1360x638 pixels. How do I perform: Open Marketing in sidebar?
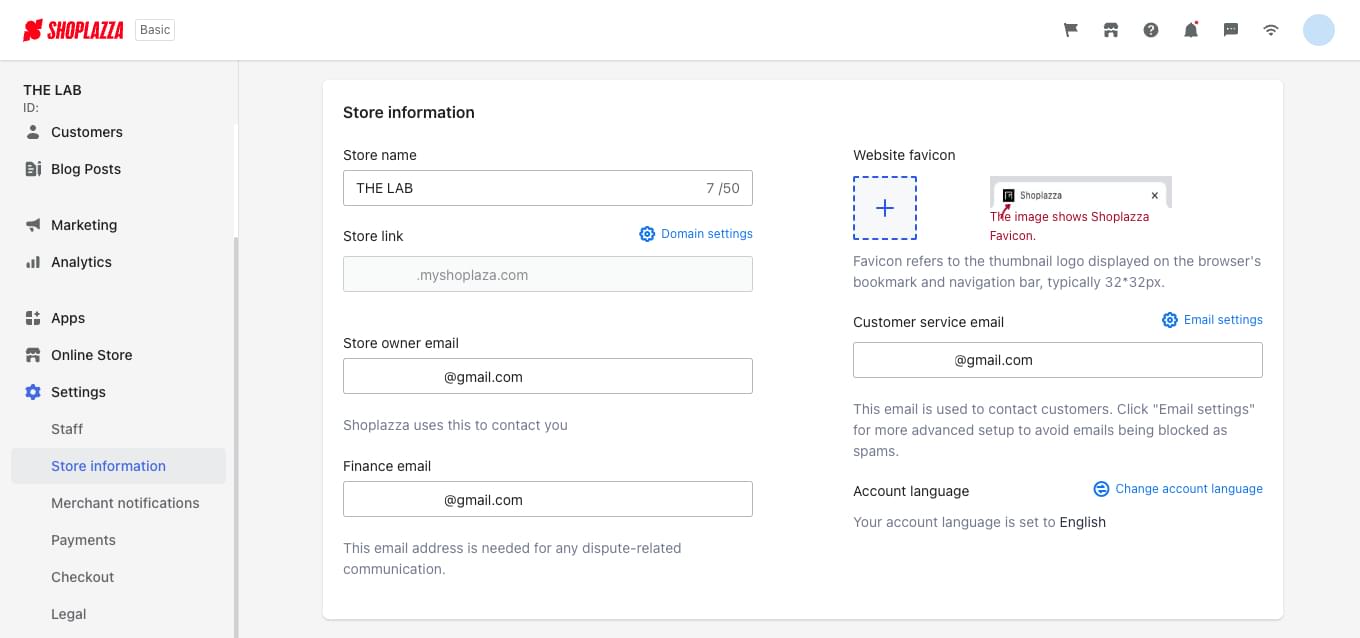83,225
